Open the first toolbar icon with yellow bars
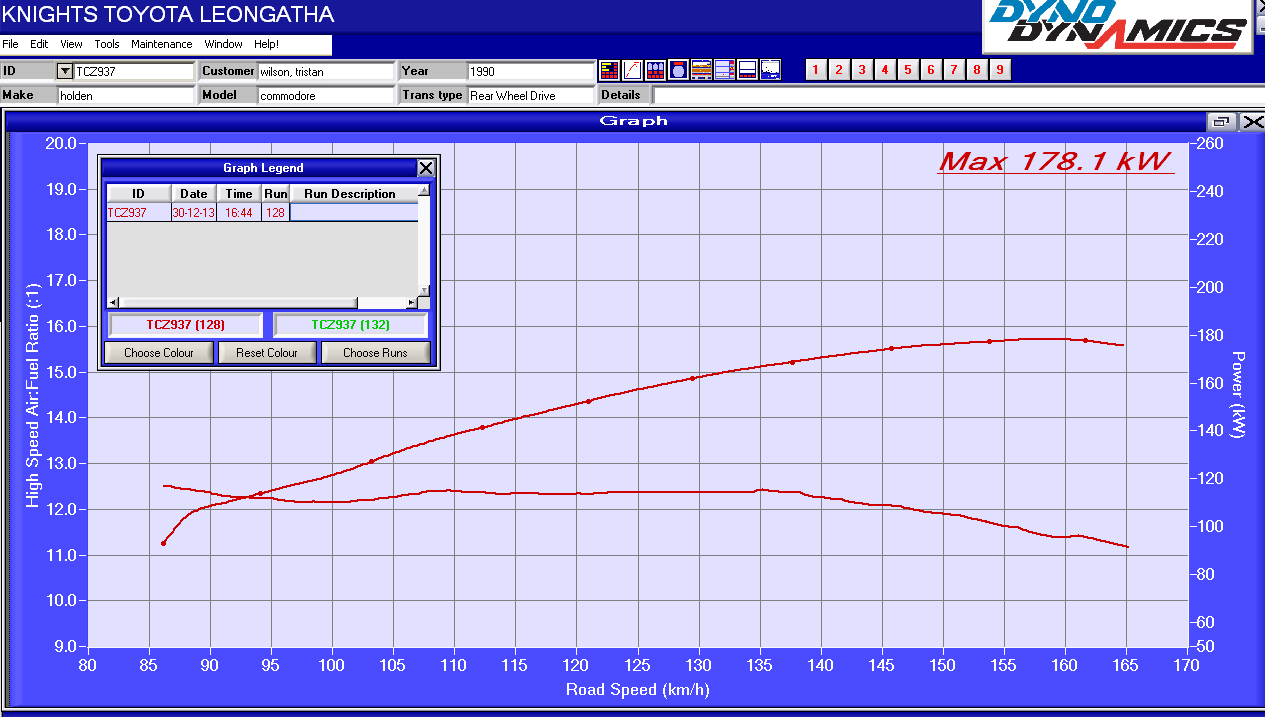The width and height of the screenshot is (1265, 717). coord(609,70)
